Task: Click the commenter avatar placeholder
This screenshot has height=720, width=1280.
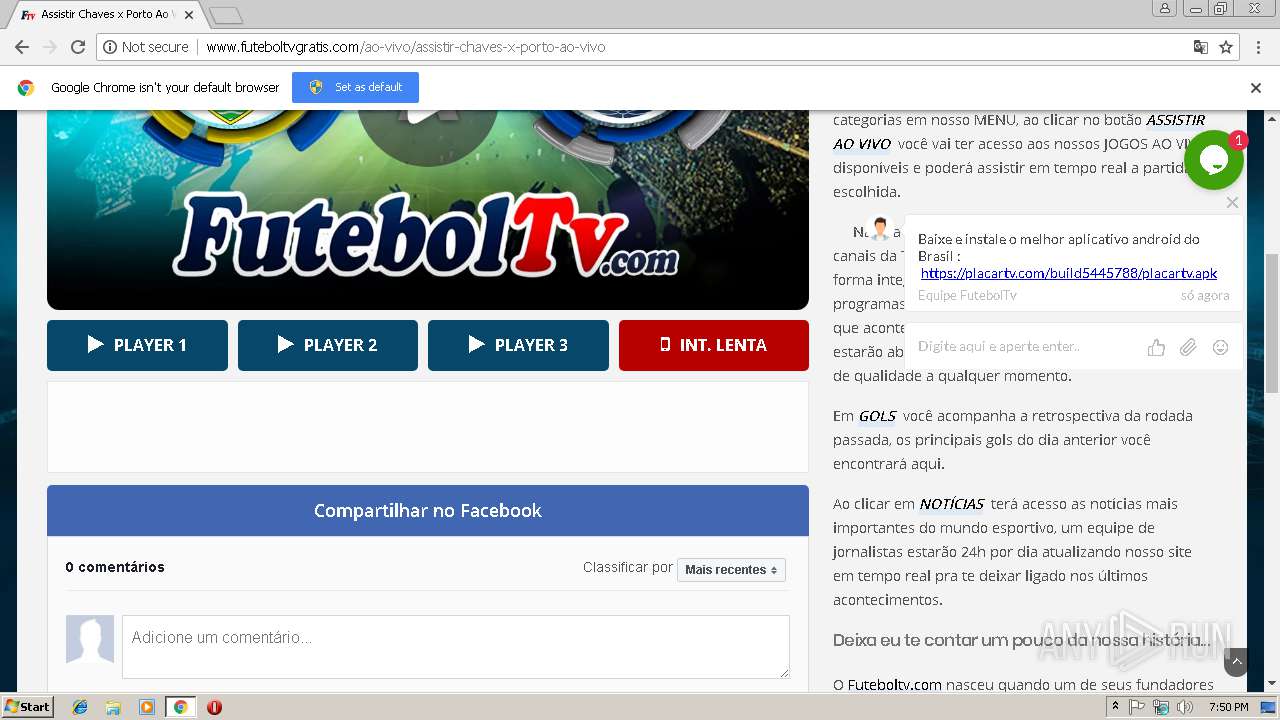Action: point(90,639)
